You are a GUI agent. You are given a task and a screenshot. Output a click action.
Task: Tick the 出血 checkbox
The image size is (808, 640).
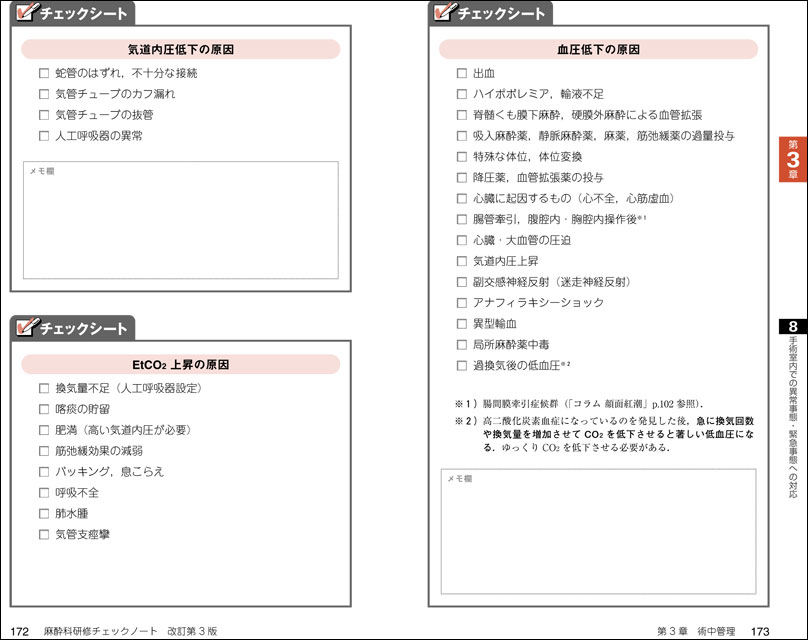pyautogui.click(x=462, y=73)
